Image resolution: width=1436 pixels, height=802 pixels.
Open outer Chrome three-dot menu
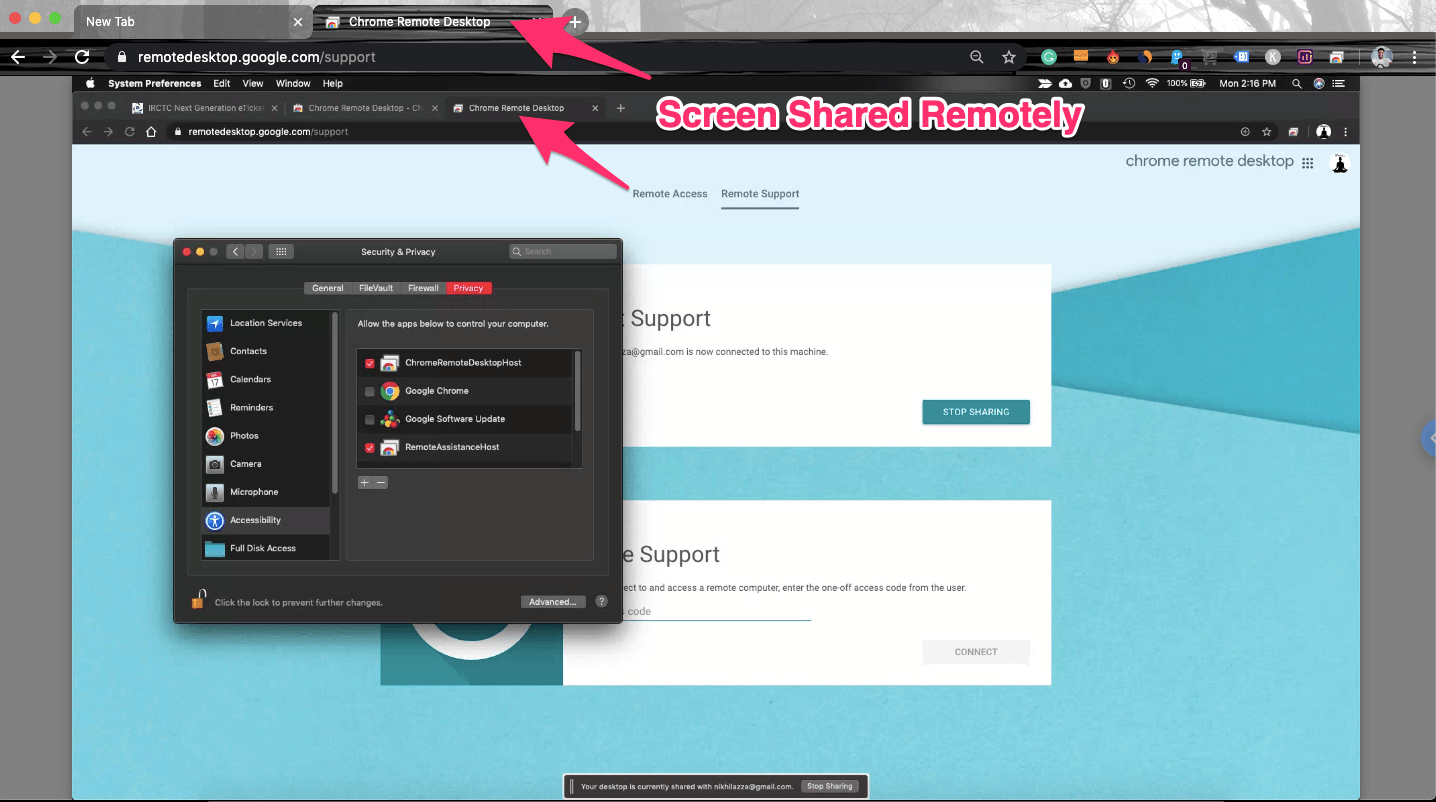coord(1415,57)
